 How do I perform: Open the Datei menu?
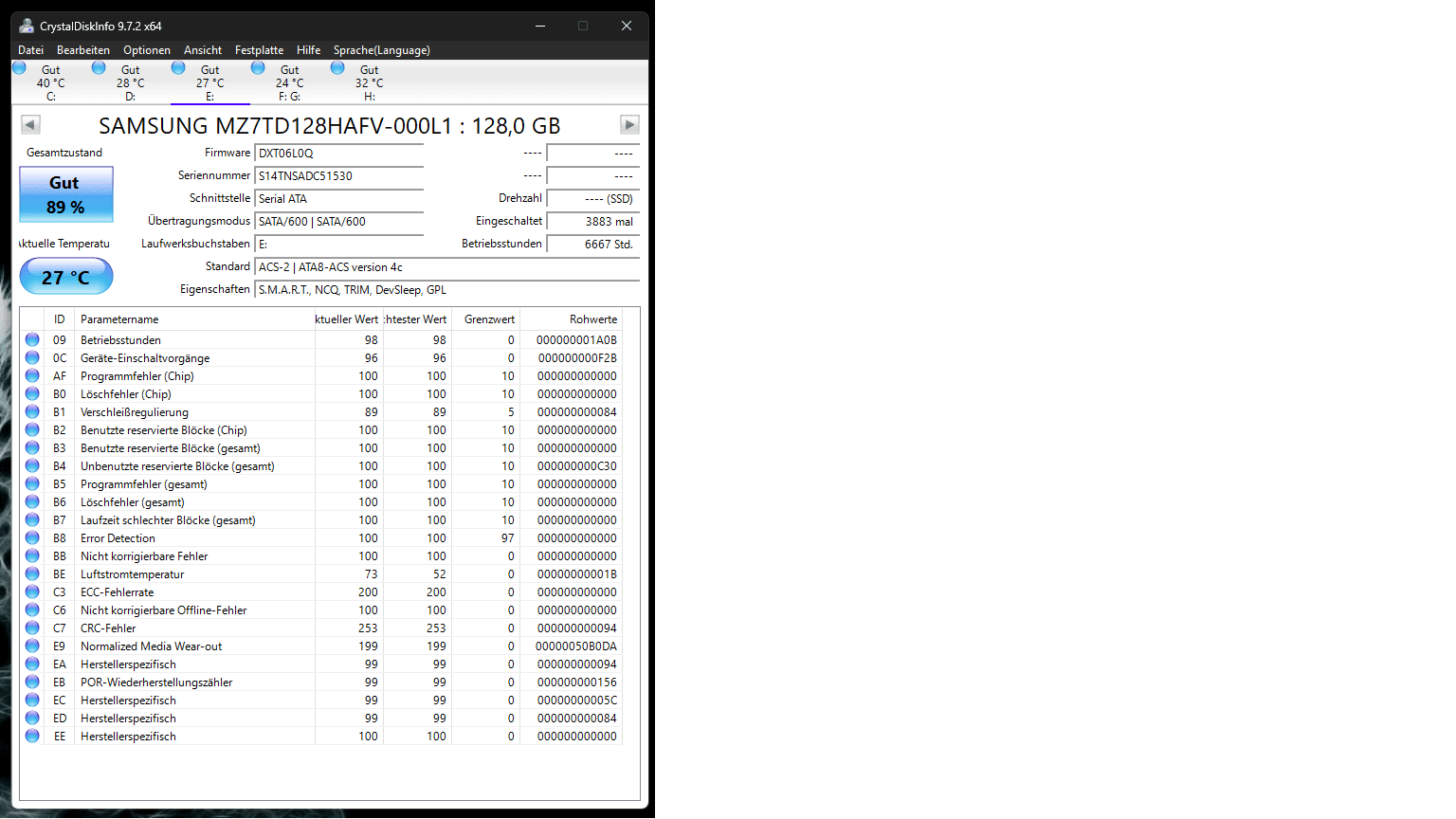click(31, 50)
